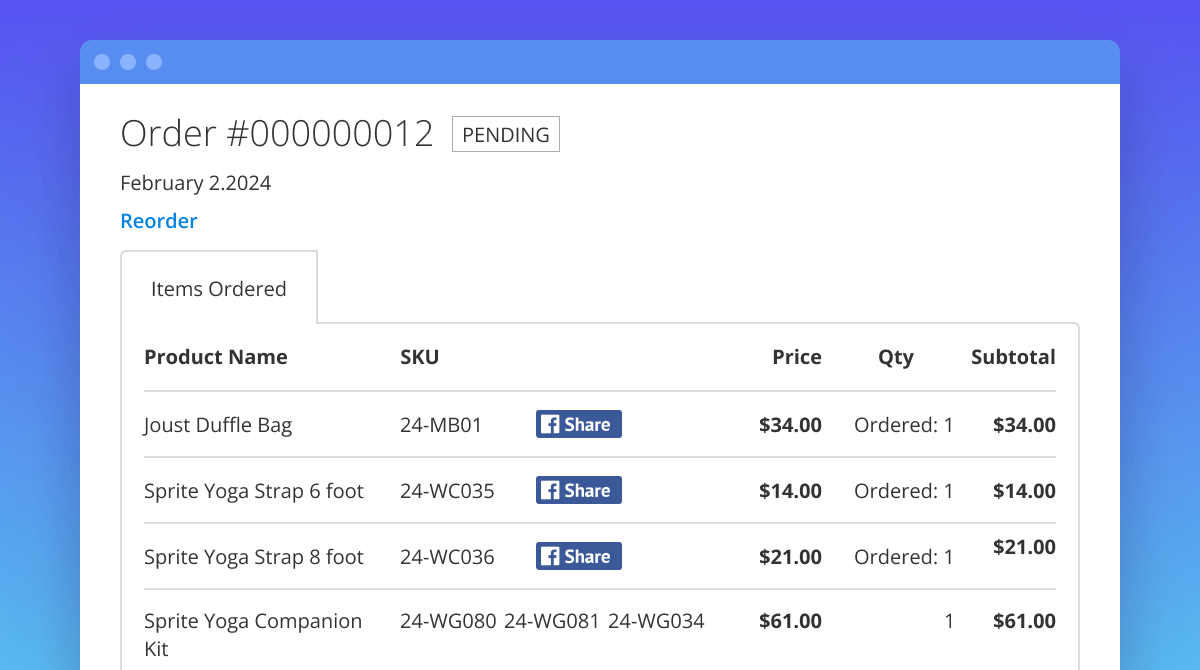Click the Reorder link
The width and height of the screenshot is (1200, 670).
coord(159,221)
